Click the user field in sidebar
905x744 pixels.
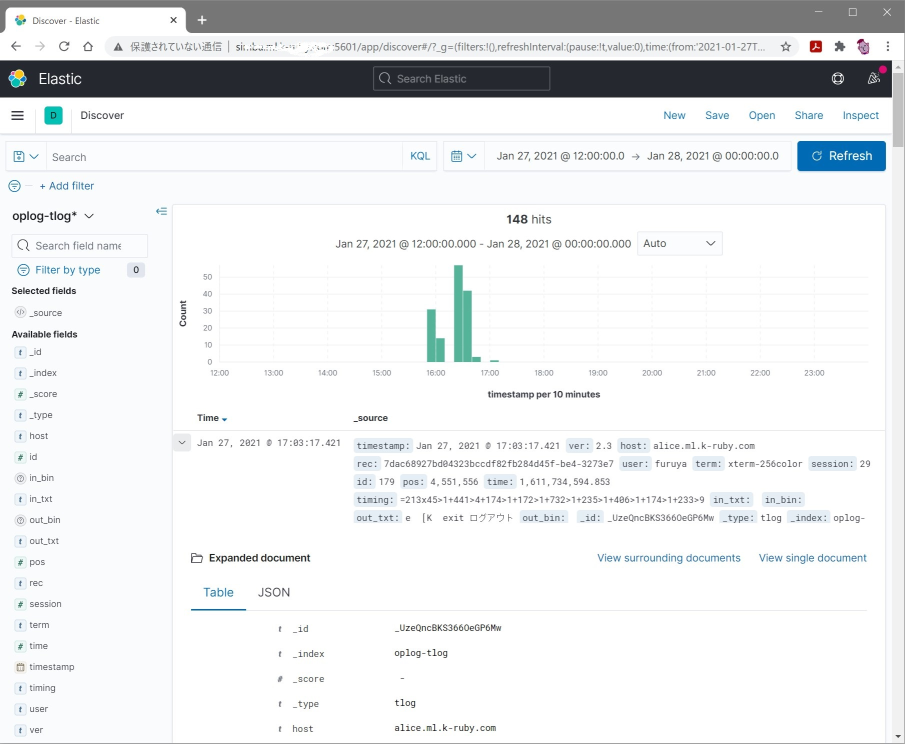pyautogui.click(x=39, y=709)
